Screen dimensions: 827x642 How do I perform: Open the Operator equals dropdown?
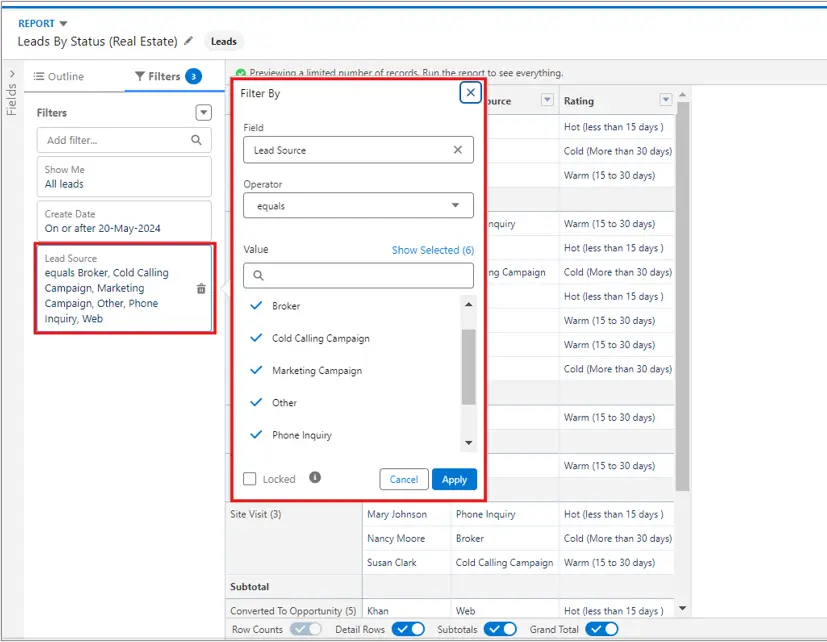click(x=358, y=205)
